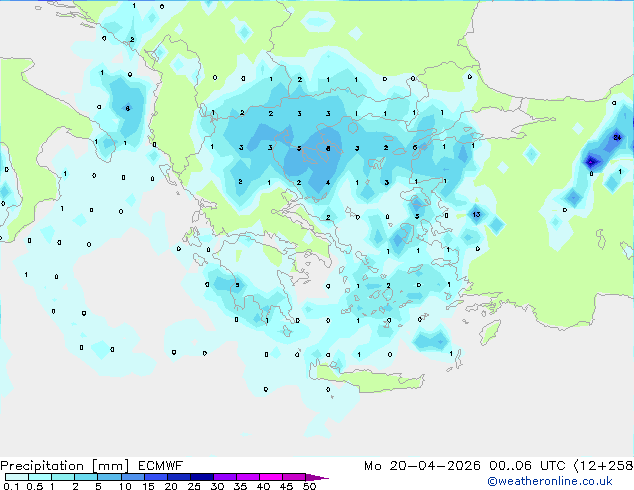Select the 40–45 mm magenta legend swatch
This screenshot has height=490, width=634.
271,477
